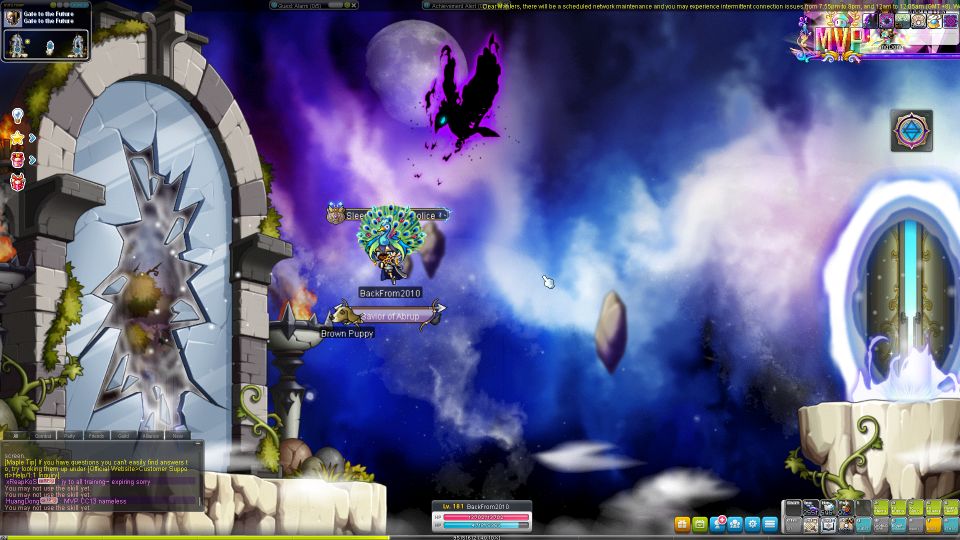Select the All chat tab
This screenshot has width=960, height=540.
click(x=16, y=436)
